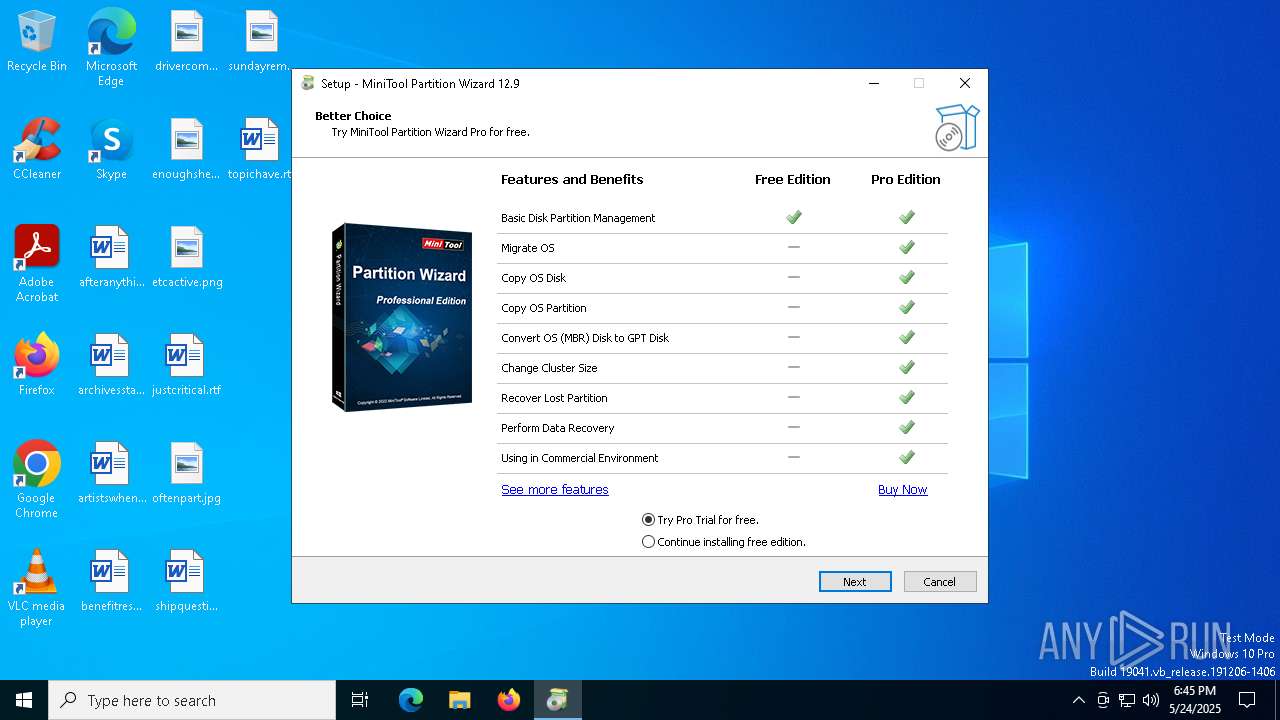Launch Skype desktop shortcut
1280x720 pixels.
point(111,150)
